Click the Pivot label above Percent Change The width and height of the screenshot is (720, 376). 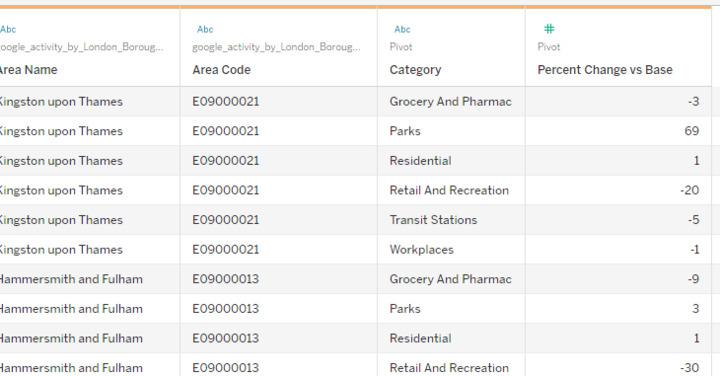pos(549,47)
